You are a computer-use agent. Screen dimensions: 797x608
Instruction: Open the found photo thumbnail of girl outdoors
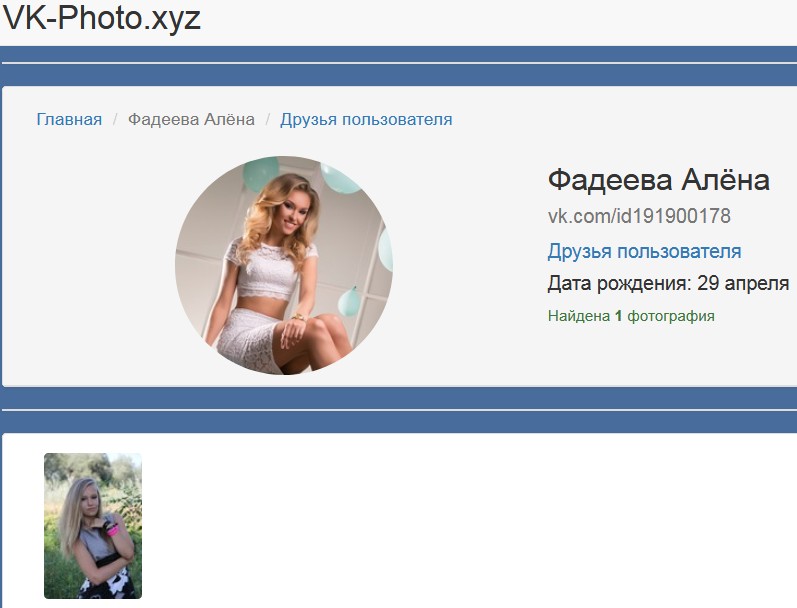(x=93, y=526)
